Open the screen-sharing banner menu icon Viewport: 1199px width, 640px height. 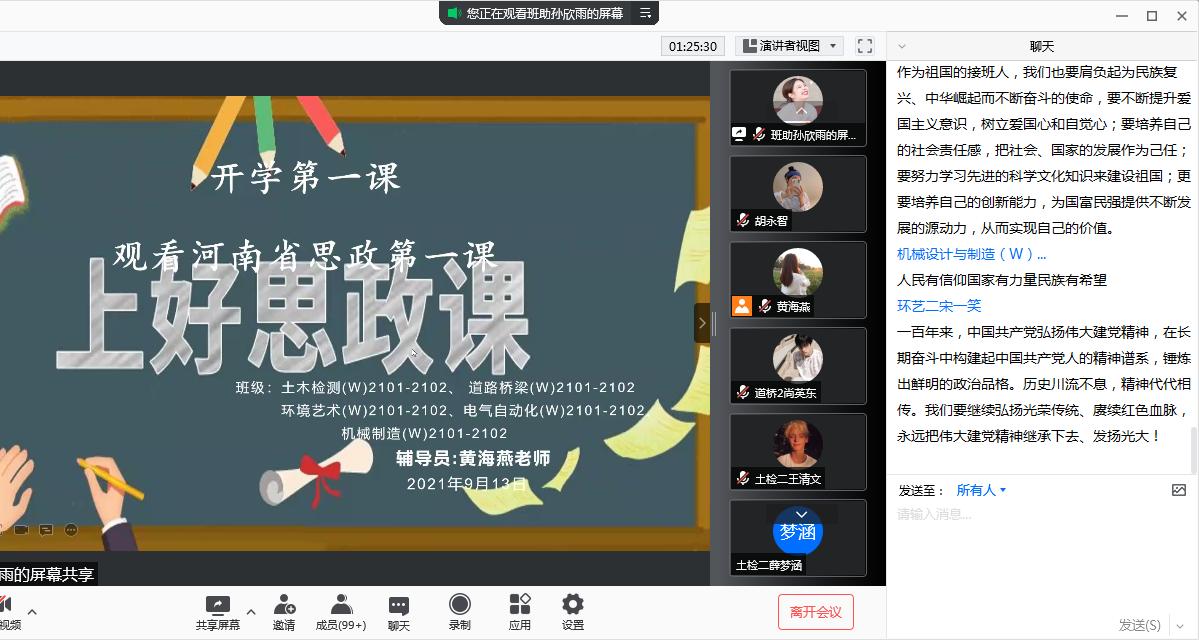645,13
